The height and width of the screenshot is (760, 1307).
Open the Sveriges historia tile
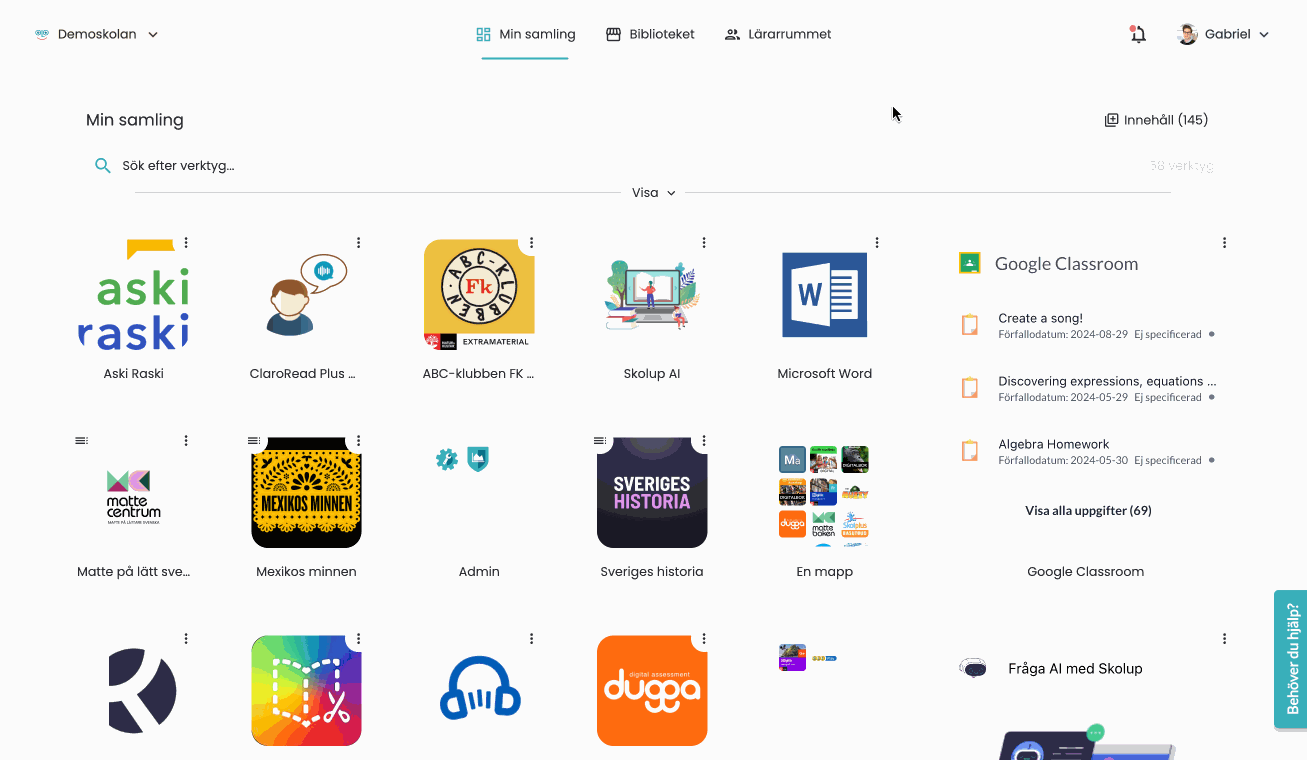tap(652, 492)
